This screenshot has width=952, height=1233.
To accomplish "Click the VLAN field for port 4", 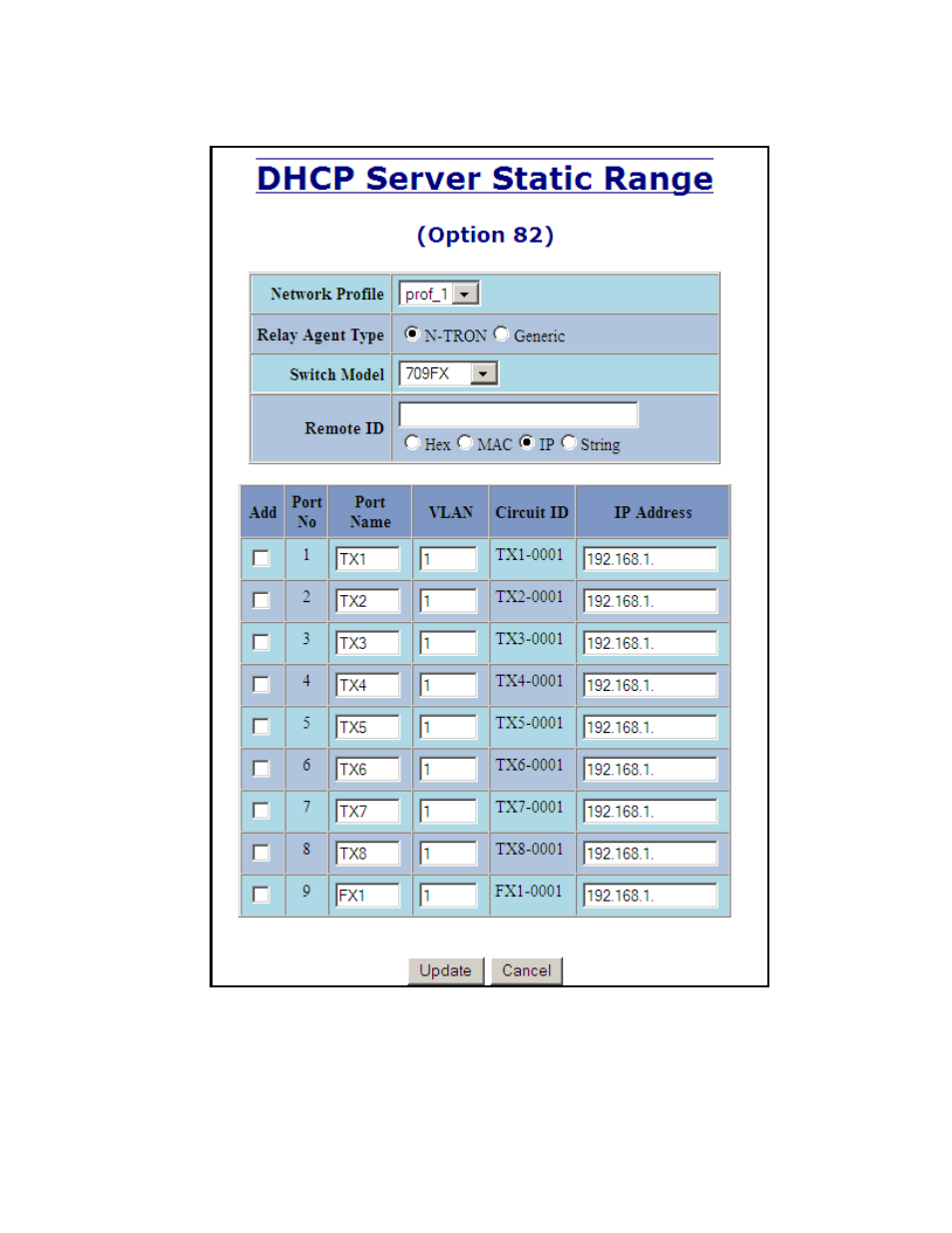I will (x=448, y=685).
